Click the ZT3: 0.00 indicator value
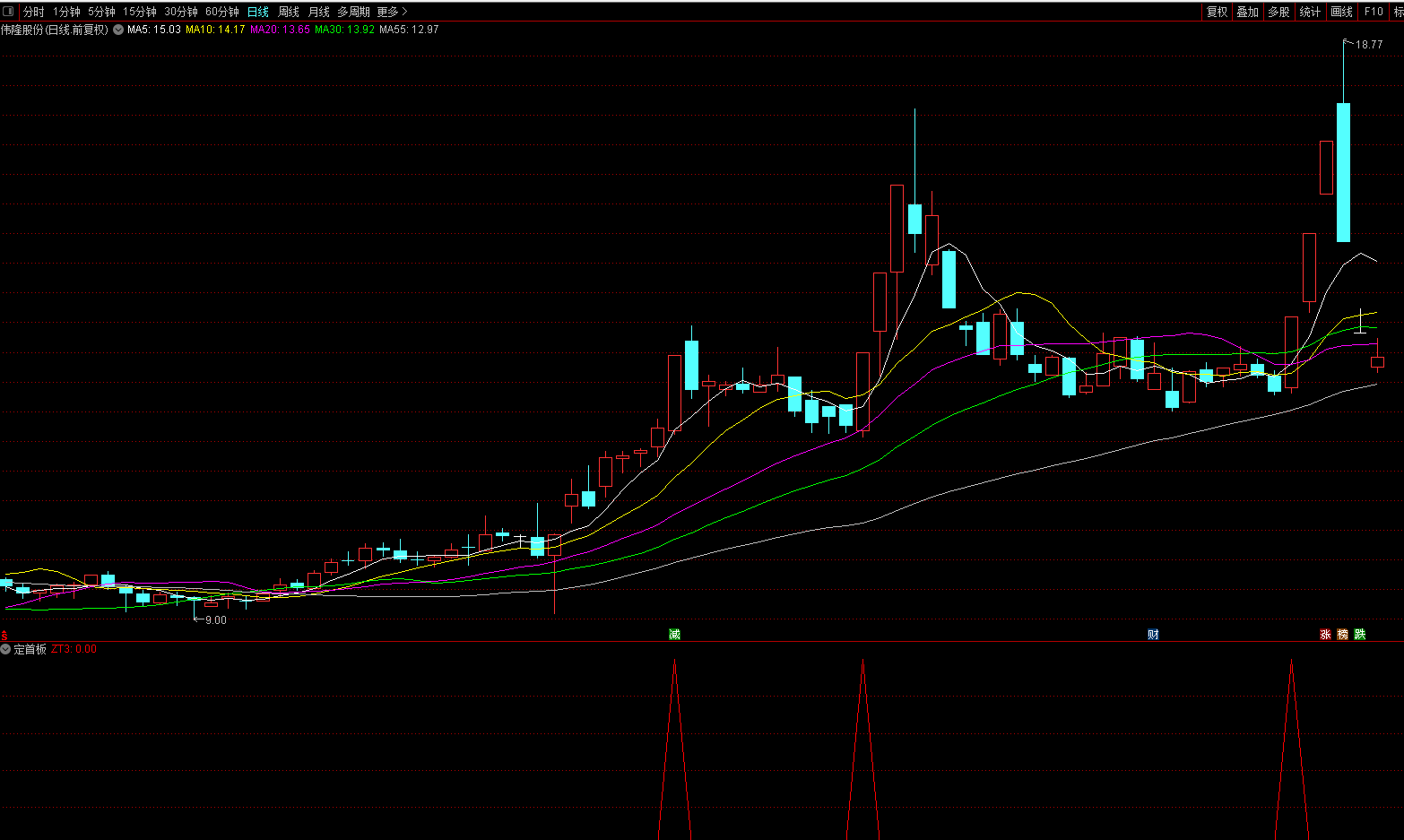Screen dimensions: 1404x840 point(74,649)
